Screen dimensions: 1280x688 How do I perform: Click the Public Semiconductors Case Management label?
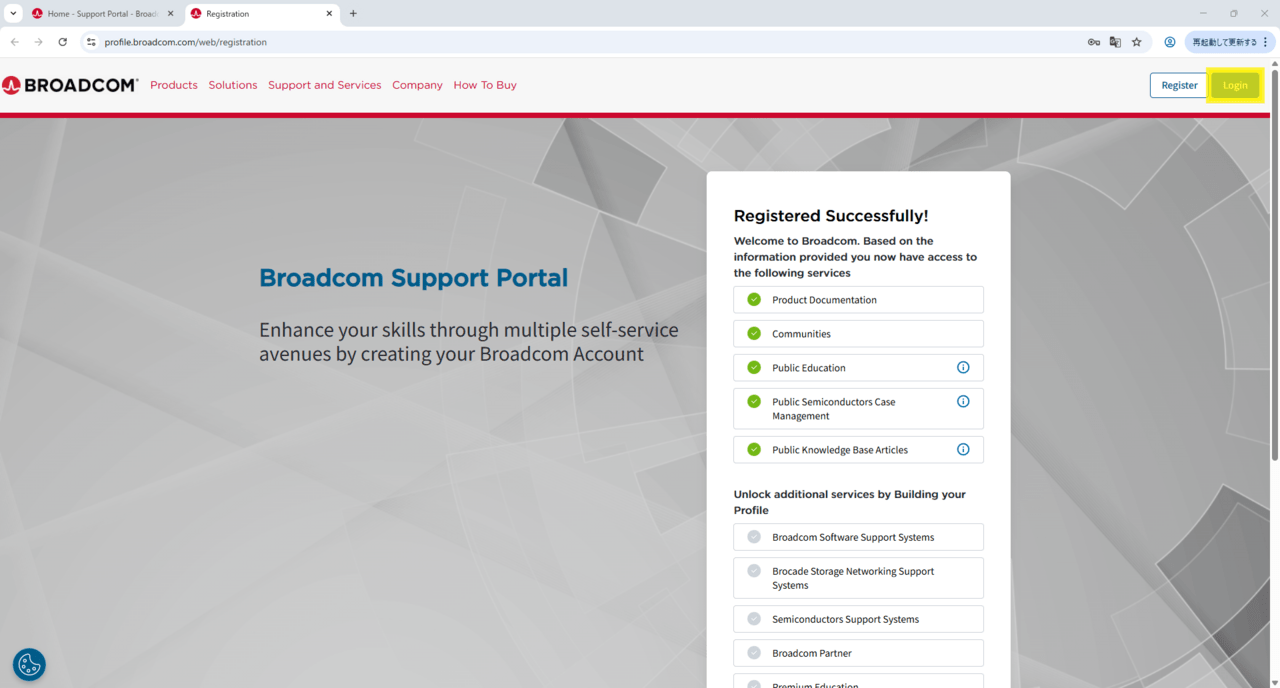pos(834,409)
